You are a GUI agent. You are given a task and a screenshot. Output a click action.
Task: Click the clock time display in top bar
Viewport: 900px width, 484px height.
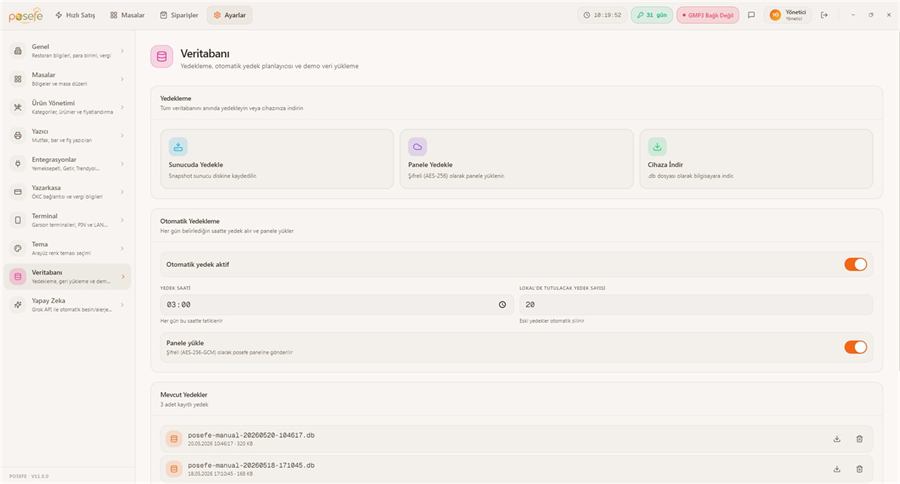point(602,15)
